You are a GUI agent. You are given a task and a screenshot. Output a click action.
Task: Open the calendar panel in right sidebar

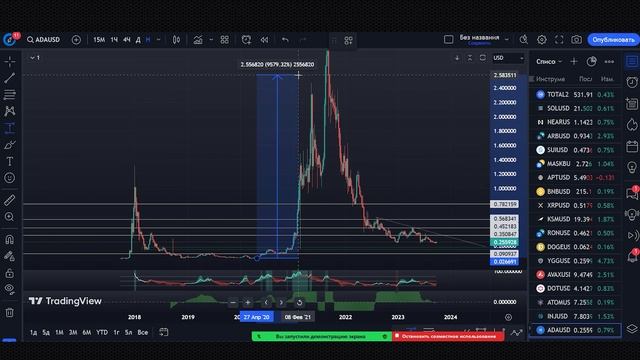(x=632, y=147)
